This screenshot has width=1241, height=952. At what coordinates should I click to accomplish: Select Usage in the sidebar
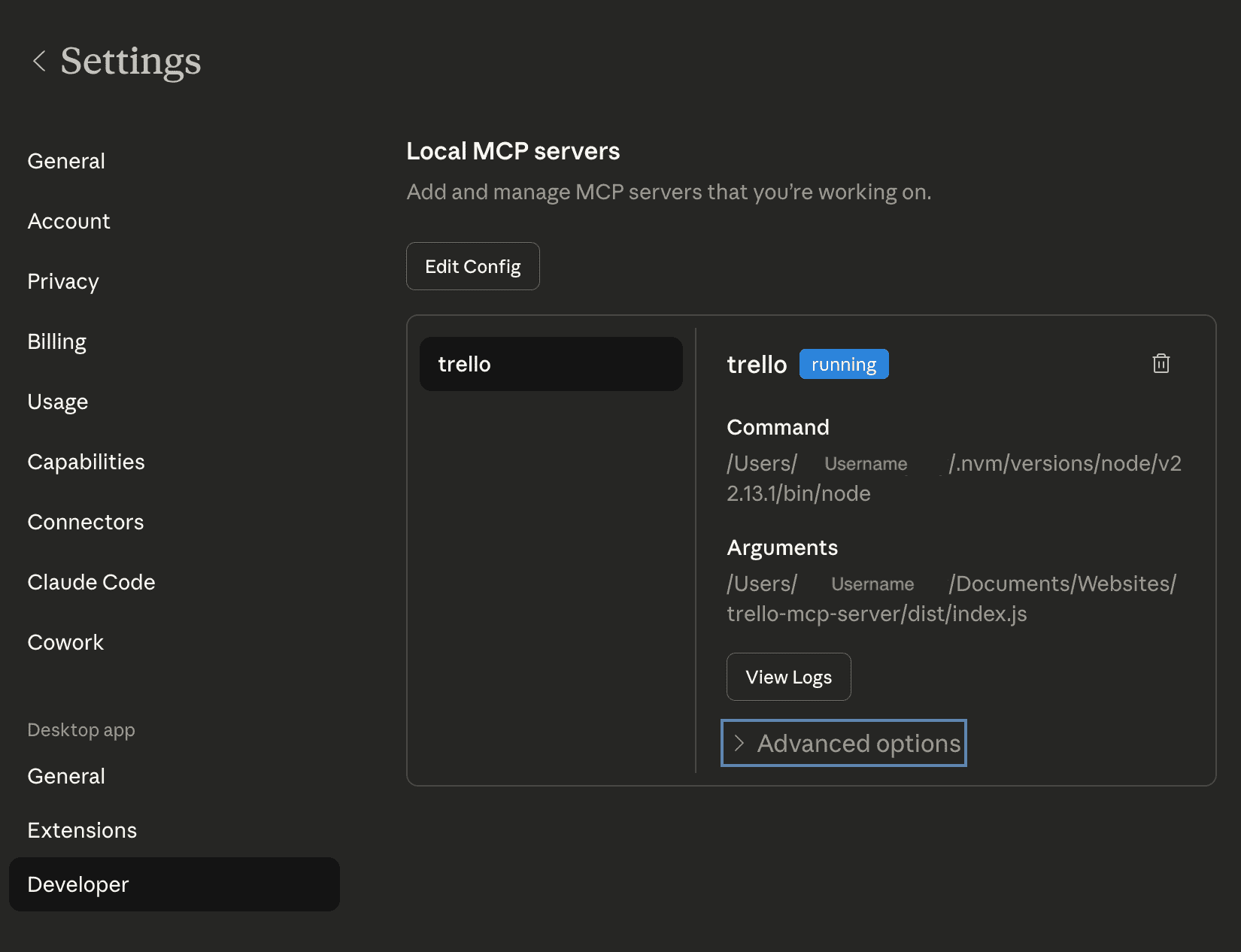pos(58,402)
